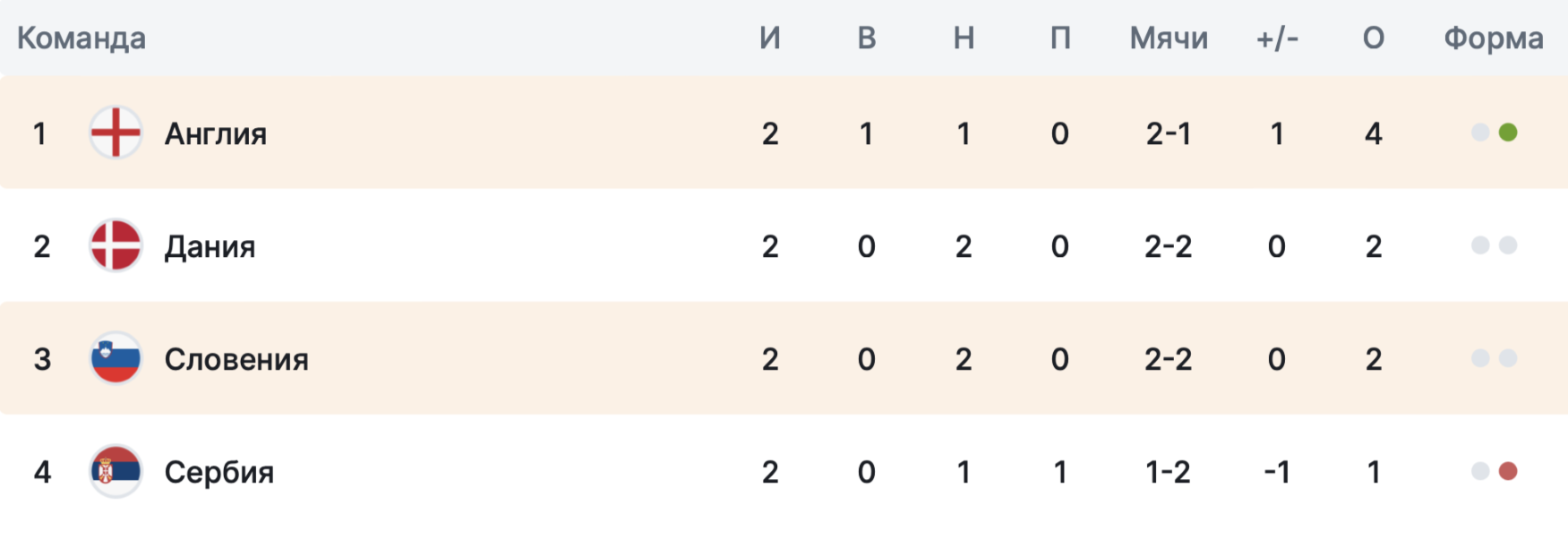
Task: Sort by the Команда column header
Action: coord(81,38)
